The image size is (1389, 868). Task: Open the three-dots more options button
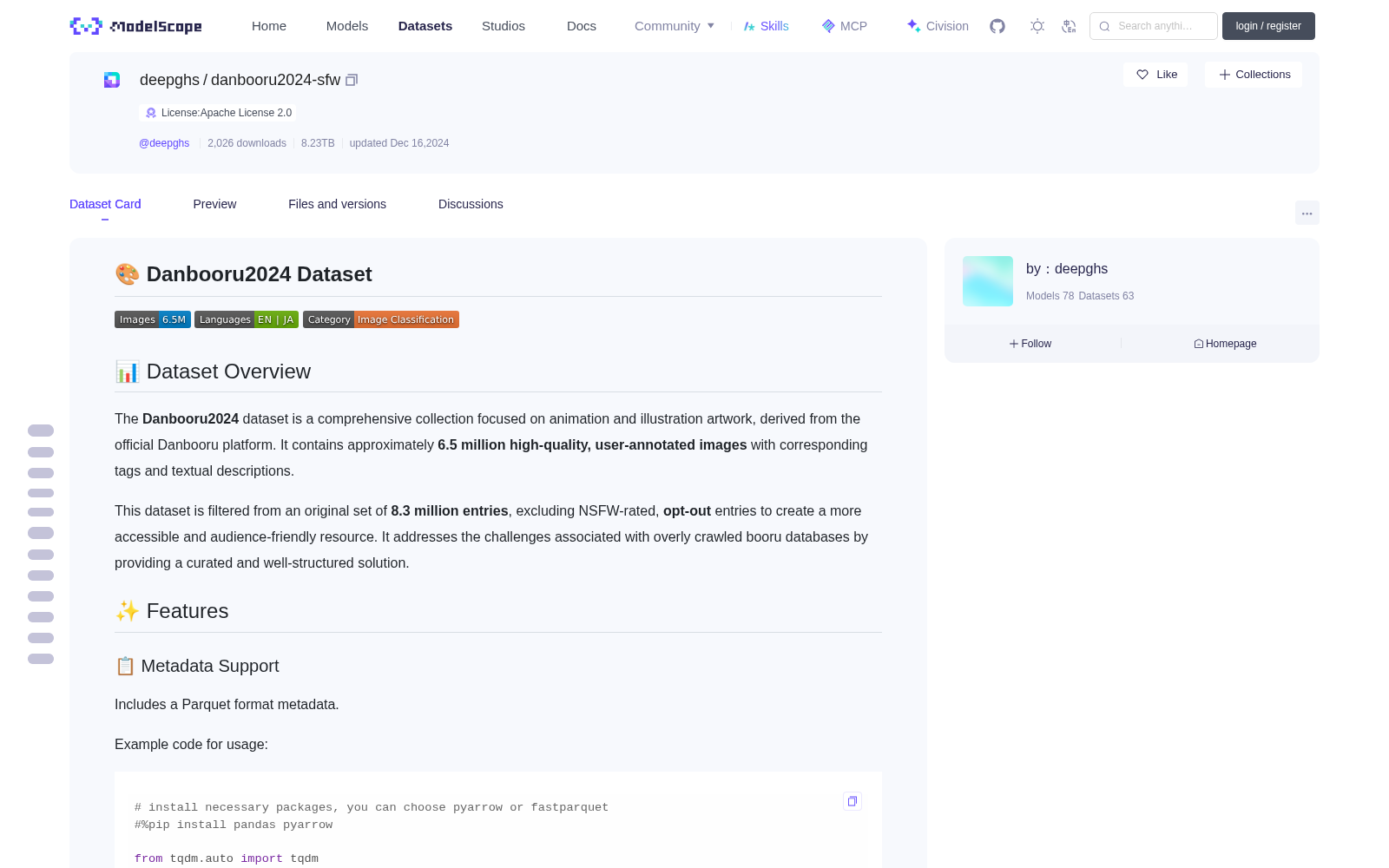[x=1307, y=213]
